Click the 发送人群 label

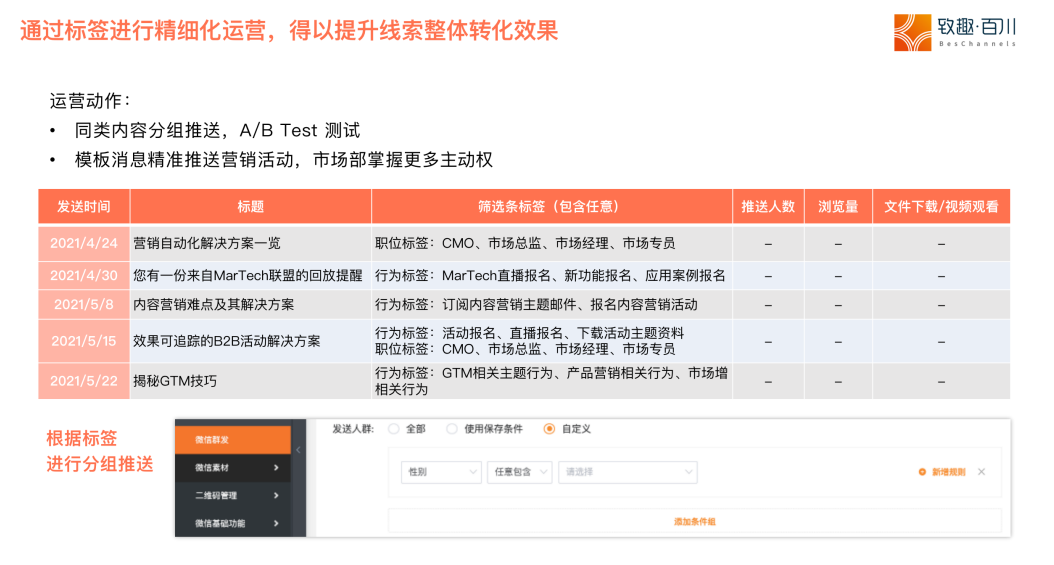pyautogui.click(x=353, y=429)
